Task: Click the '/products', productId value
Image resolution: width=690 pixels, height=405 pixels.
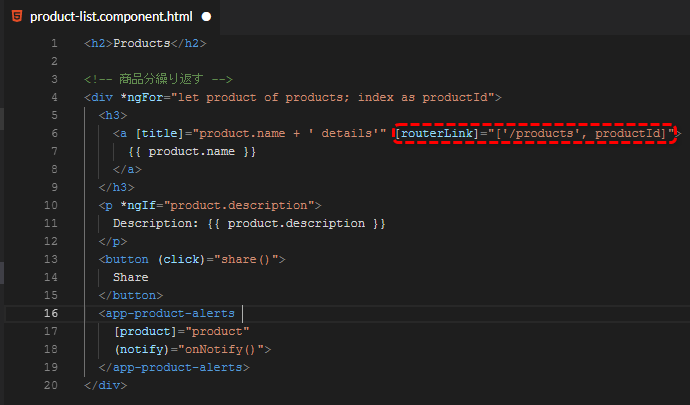Action: coord(581,133)
